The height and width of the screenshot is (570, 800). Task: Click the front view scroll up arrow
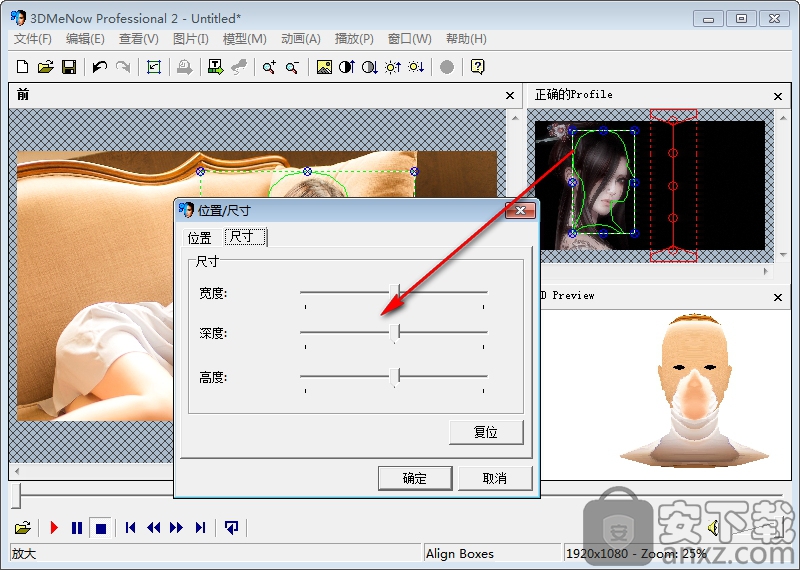(x=515, y=118)
